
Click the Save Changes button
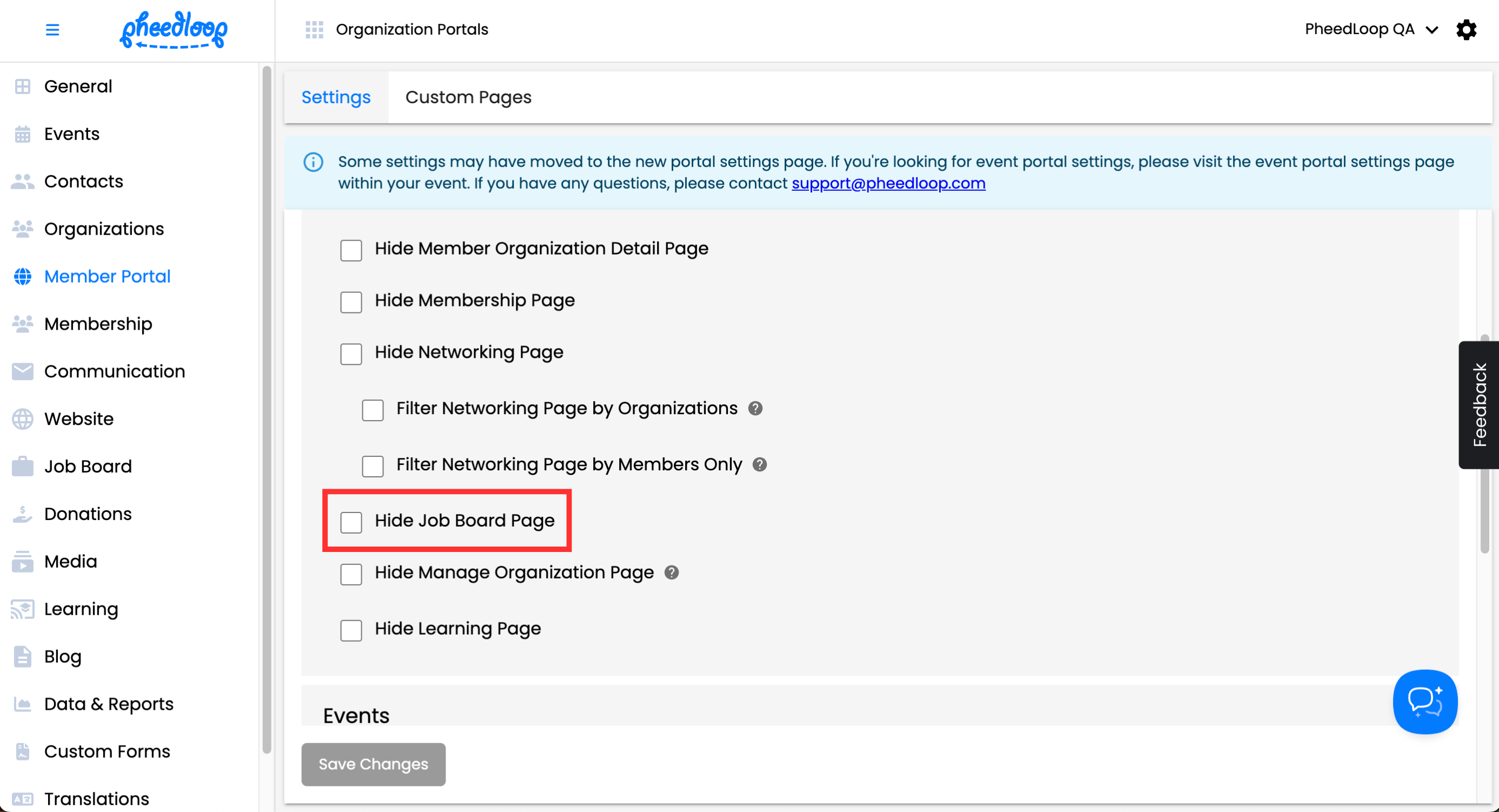[373, 764]
